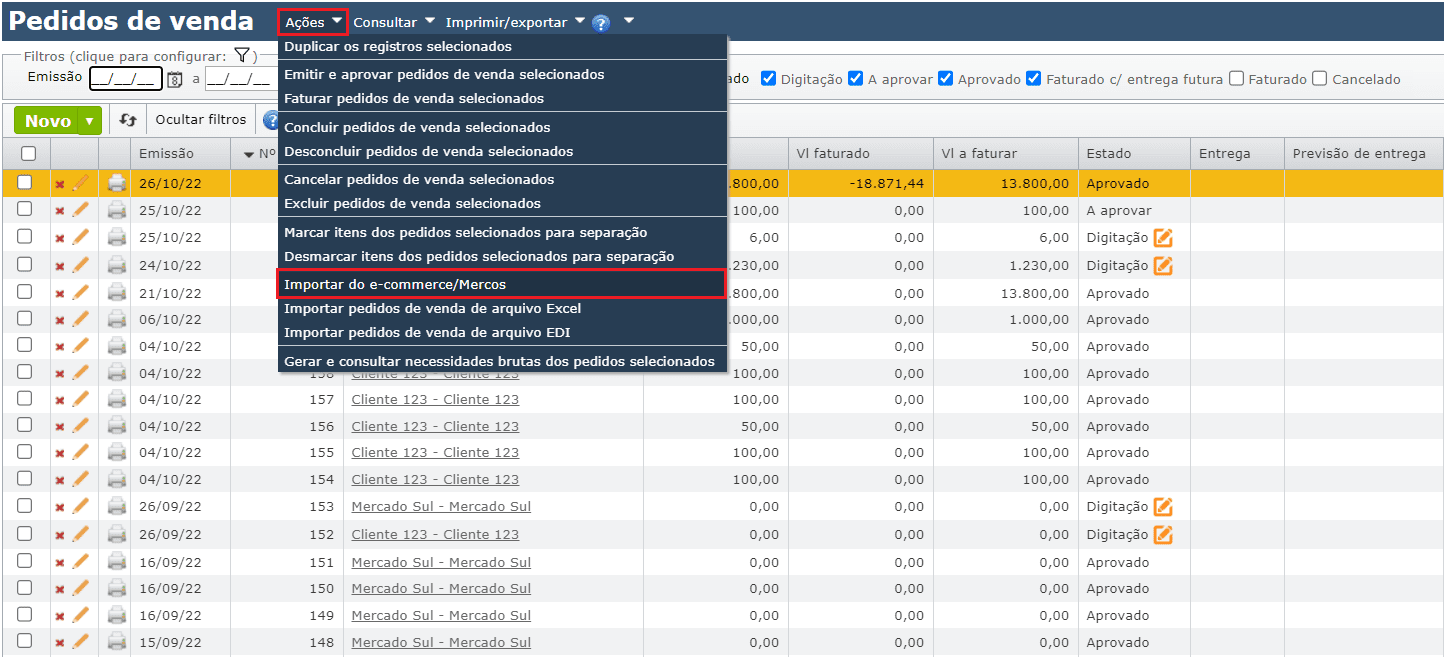
Task: Choose Importar pedidos de venda de arquivo Excel
Action: click(432, 308)
